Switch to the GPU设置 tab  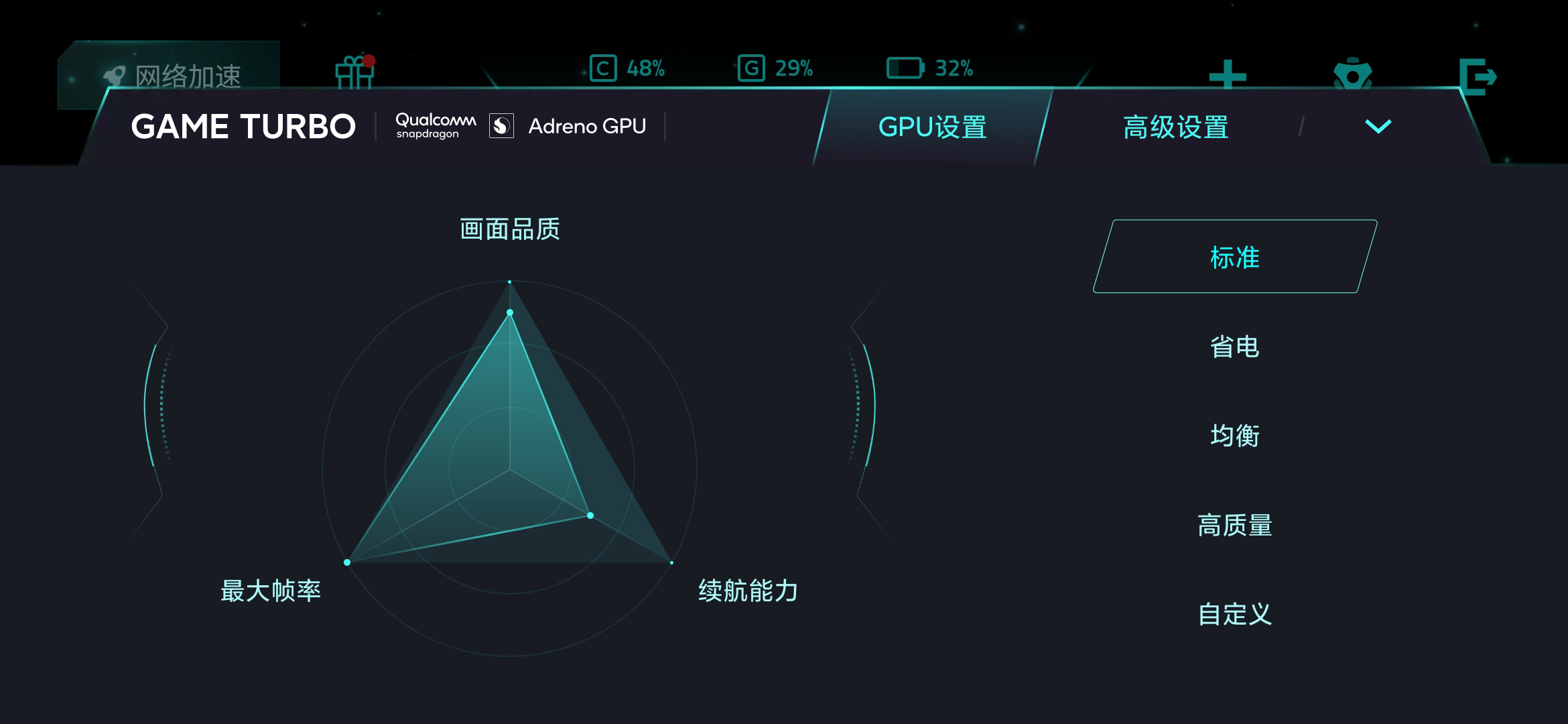point(932,127)
